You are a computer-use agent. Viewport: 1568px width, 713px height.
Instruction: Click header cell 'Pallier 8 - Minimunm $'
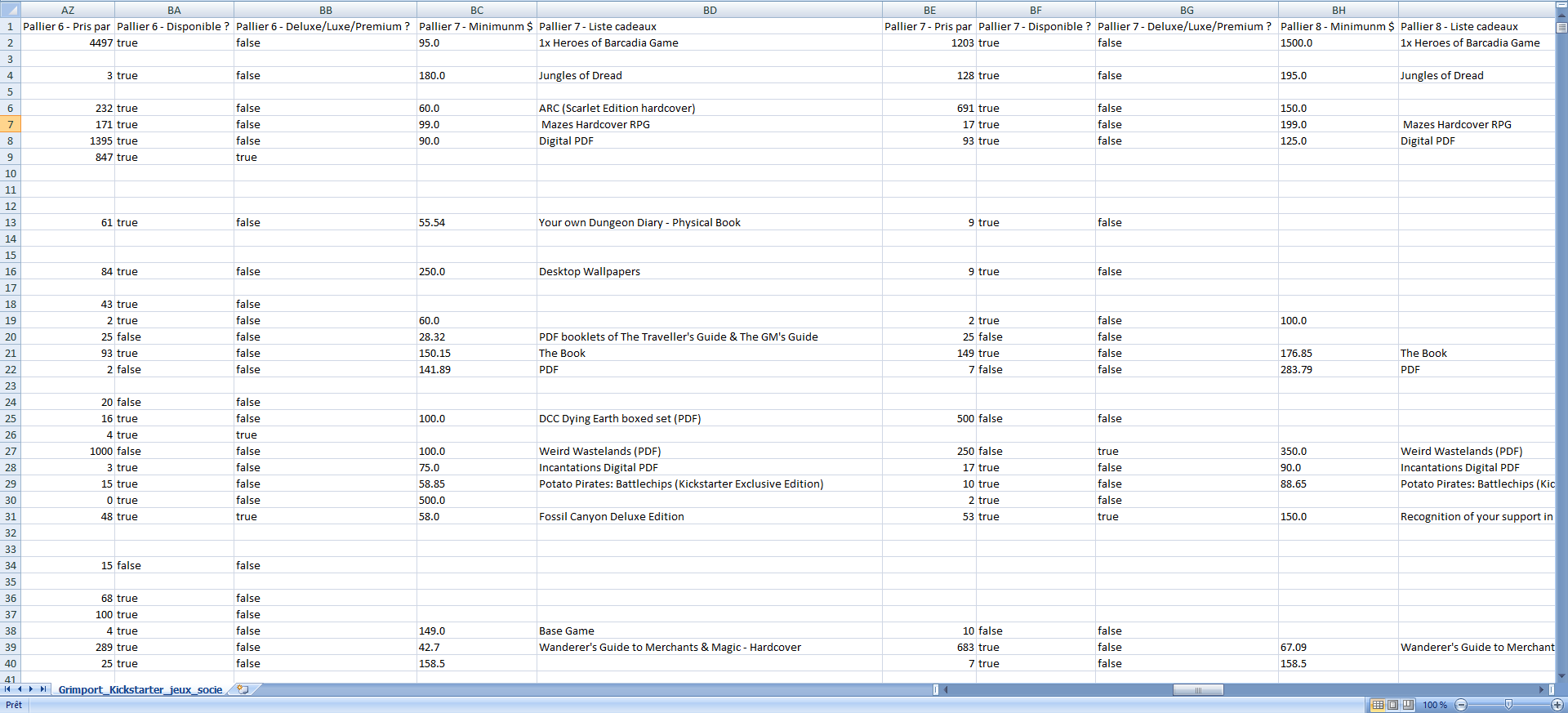tap(1339, 26)
